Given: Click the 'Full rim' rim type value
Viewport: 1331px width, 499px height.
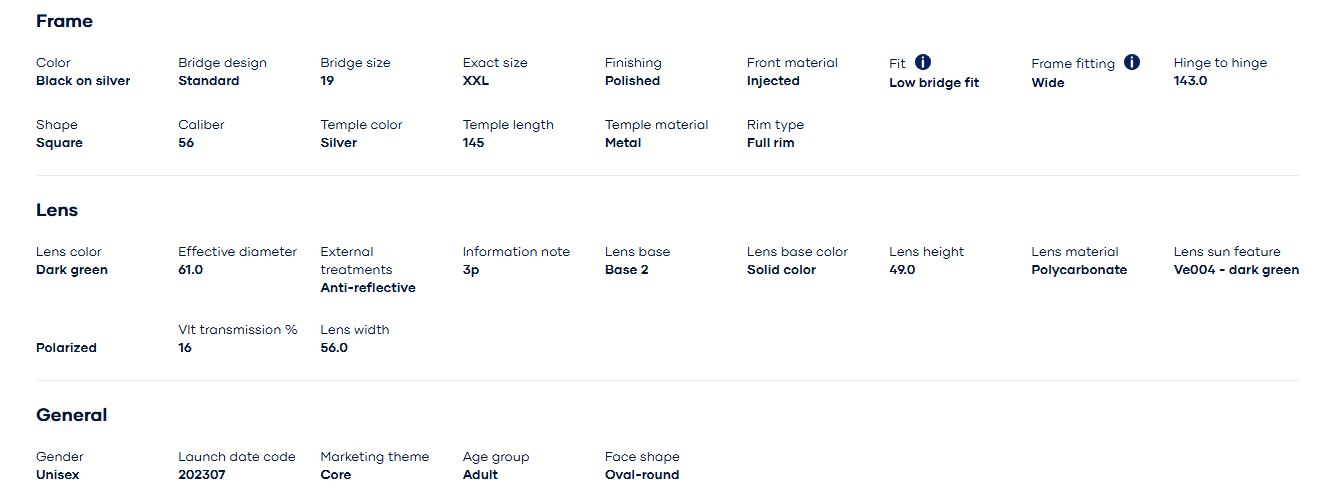Looking at the screenshot, I should coord(771,143).
